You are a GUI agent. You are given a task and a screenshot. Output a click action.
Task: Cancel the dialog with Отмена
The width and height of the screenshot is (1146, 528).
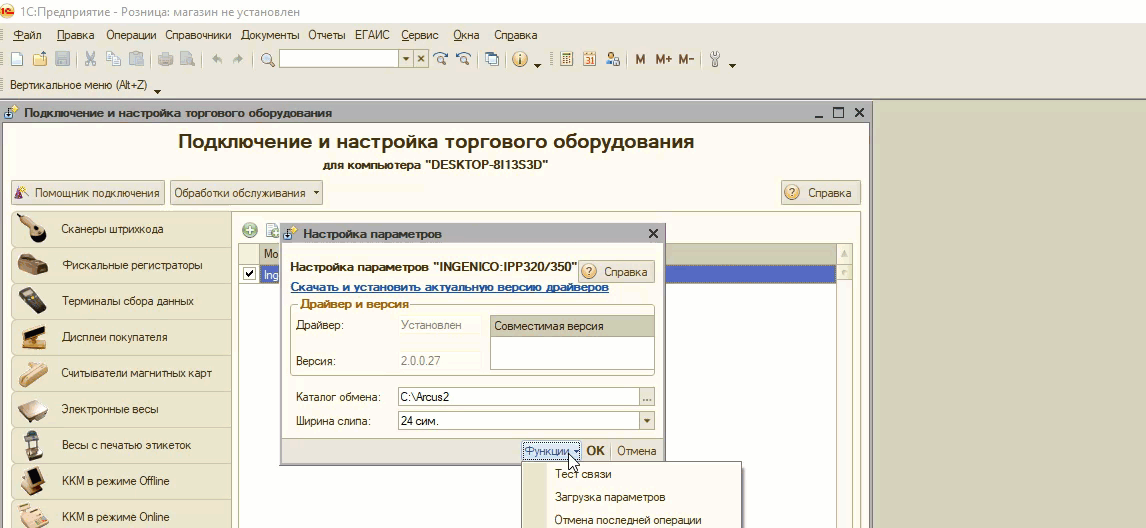637,451
